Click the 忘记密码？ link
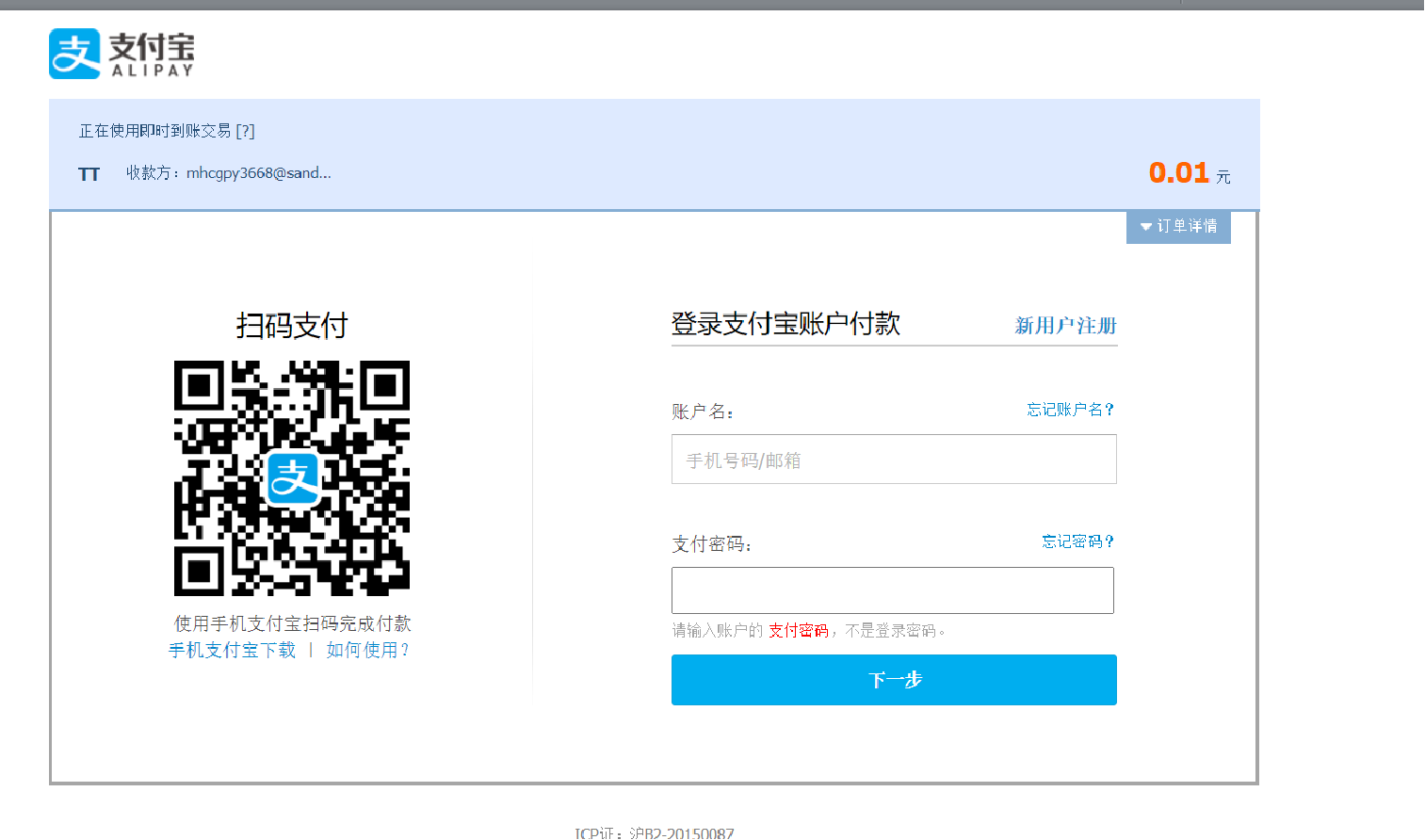Screen dimensions: 1425x840 (1078, 541)
